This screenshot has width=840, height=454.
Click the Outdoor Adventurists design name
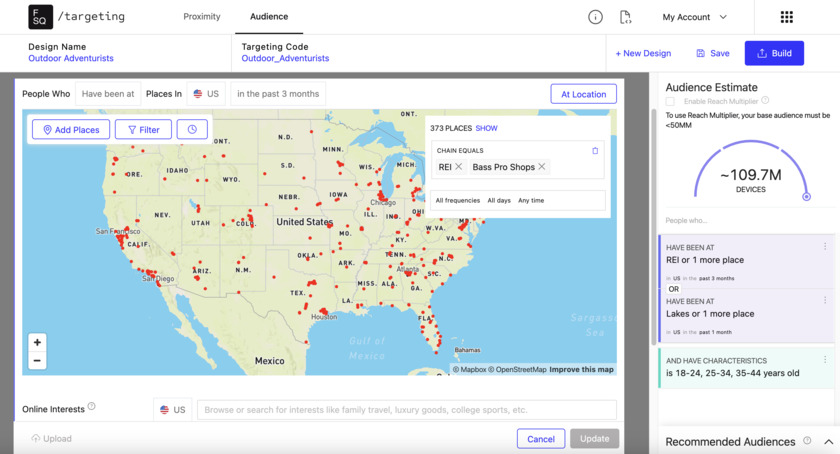[71, 58]
